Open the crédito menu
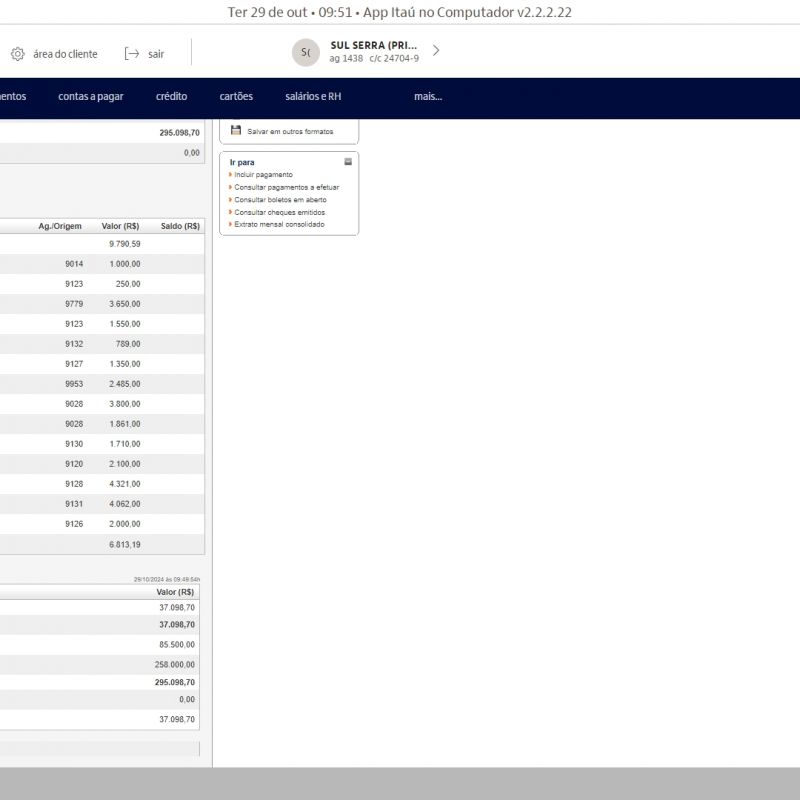This screenshot has height=800, width=800. click(x=171, y=97)
